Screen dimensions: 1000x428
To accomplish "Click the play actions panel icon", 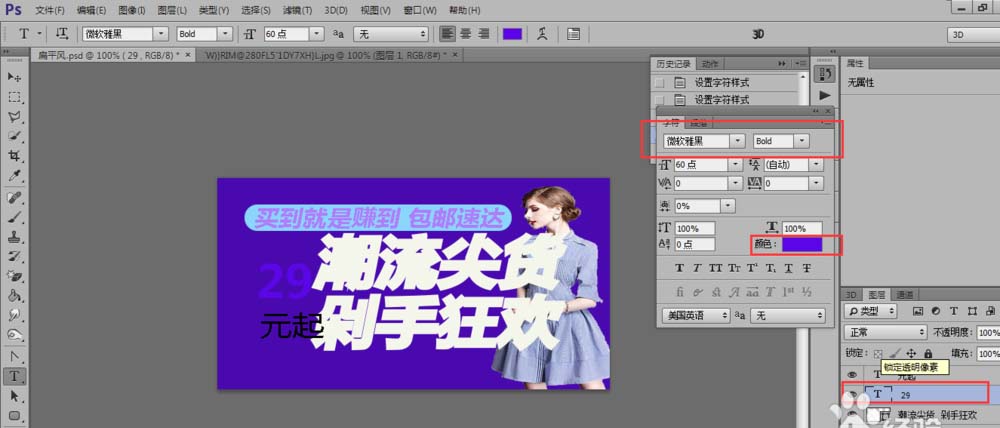I will coord(825,95).
